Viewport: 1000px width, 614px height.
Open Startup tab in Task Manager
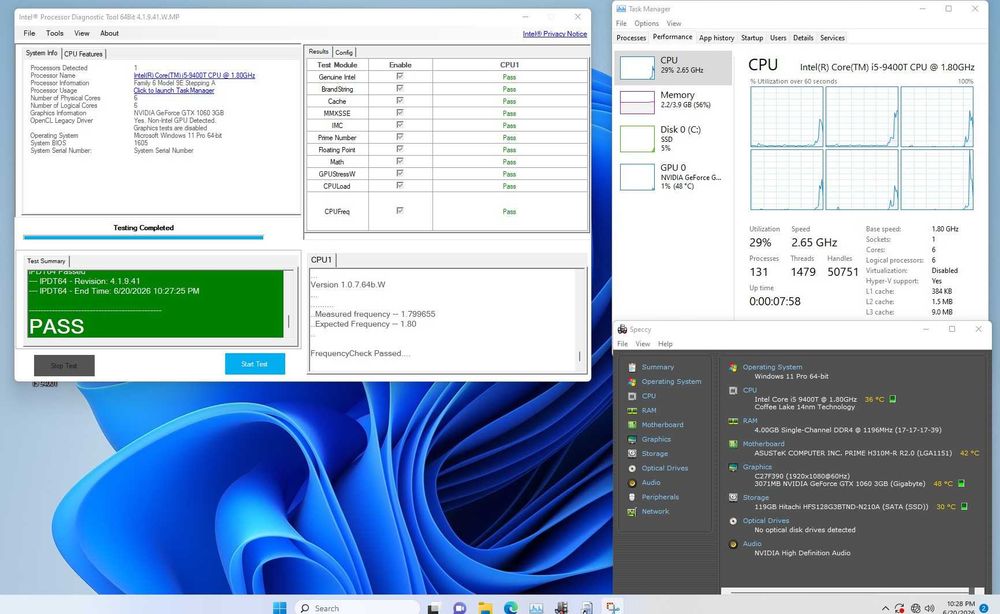752,38
